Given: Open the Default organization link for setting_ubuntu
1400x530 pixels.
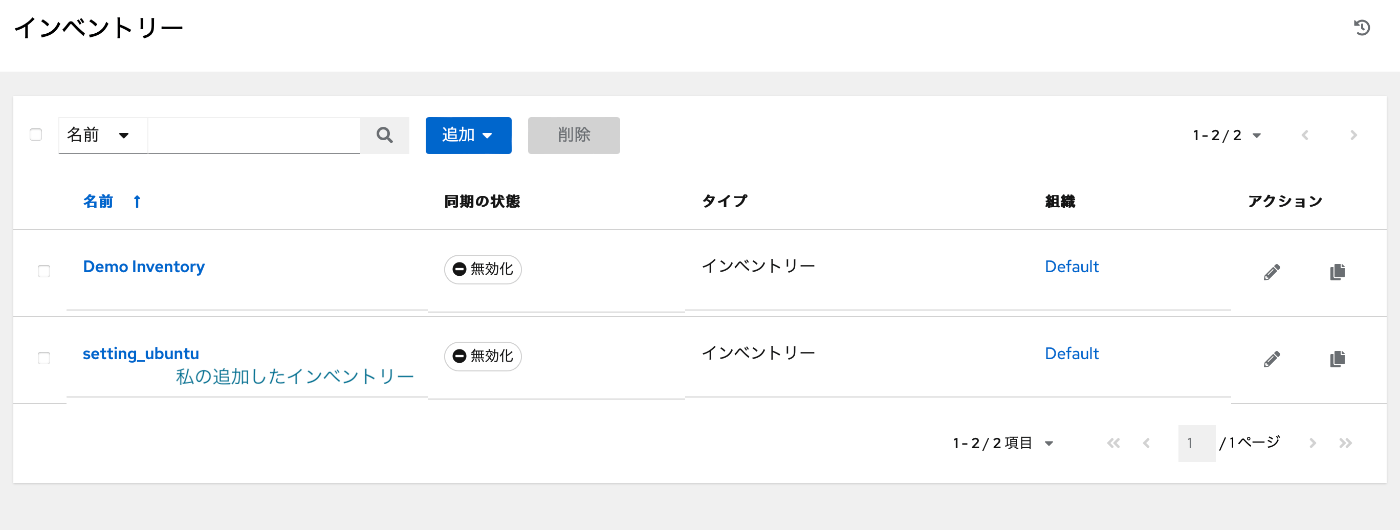Looking at the screenshot, I should [x=1072, y=354].
